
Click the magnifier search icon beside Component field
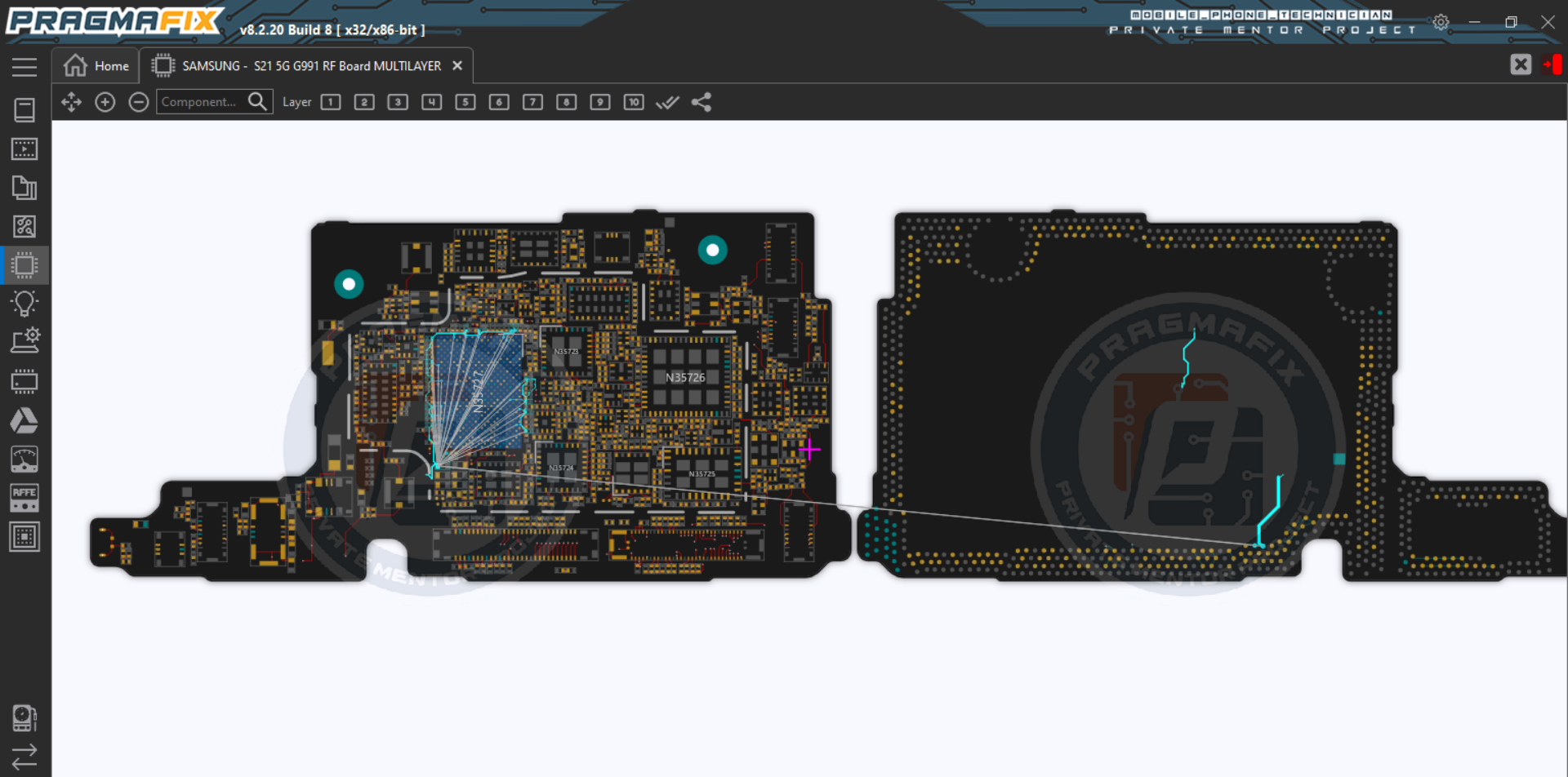click(258, 101)
